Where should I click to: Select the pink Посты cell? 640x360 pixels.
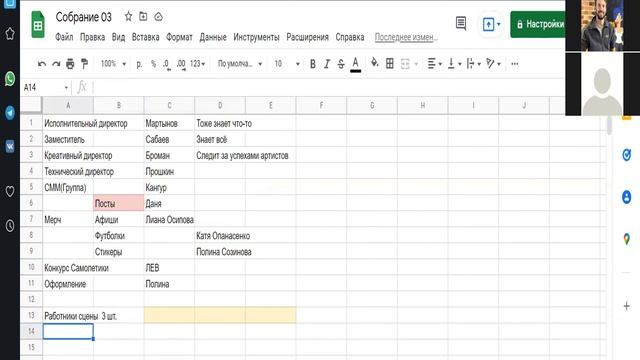119,203
